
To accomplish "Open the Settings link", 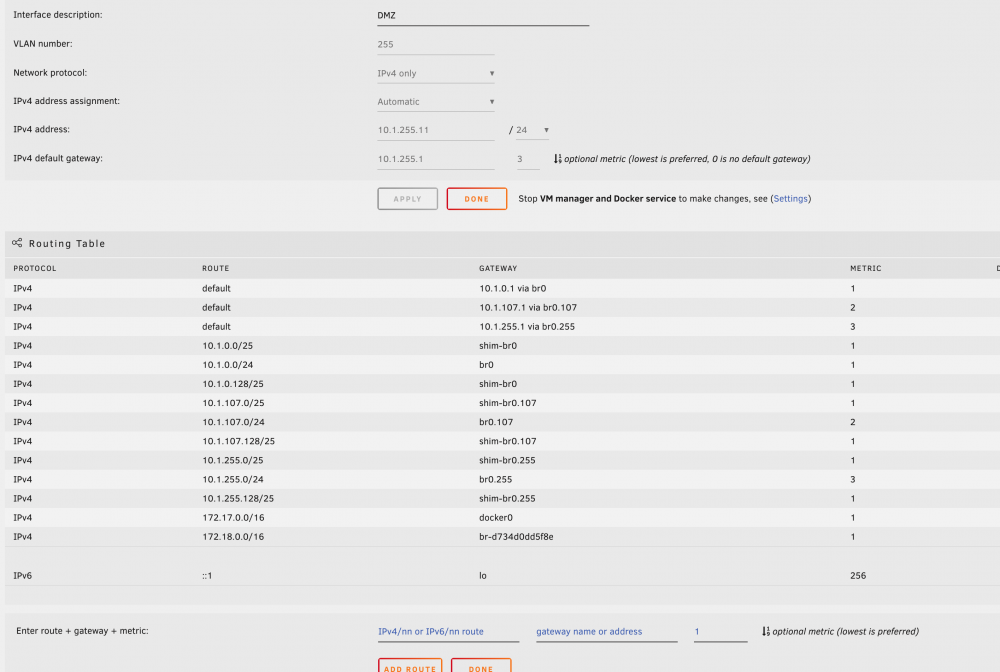I will coord(790,199).
